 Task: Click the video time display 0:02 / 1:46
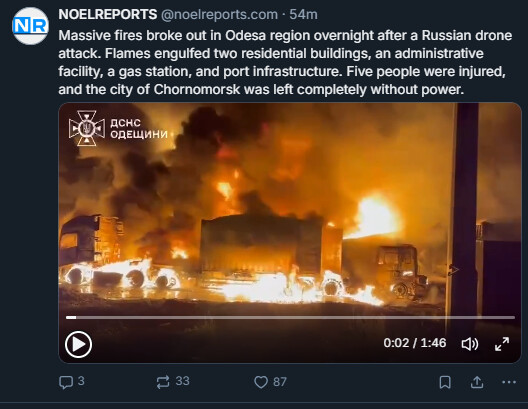[415, 343]
